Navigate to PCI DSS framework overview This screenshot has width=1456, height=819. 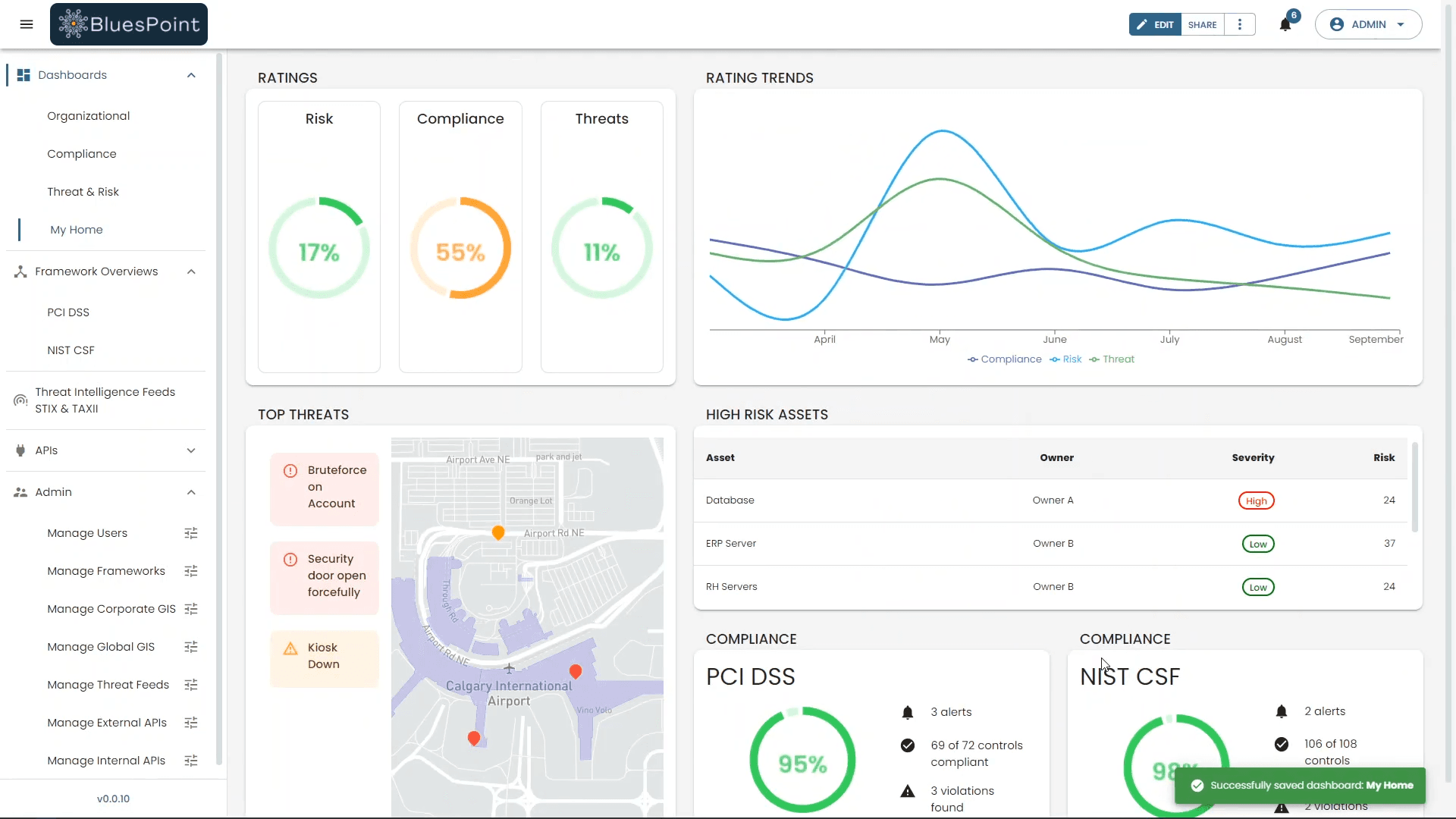pyautogui.click(x=68, y=312)
